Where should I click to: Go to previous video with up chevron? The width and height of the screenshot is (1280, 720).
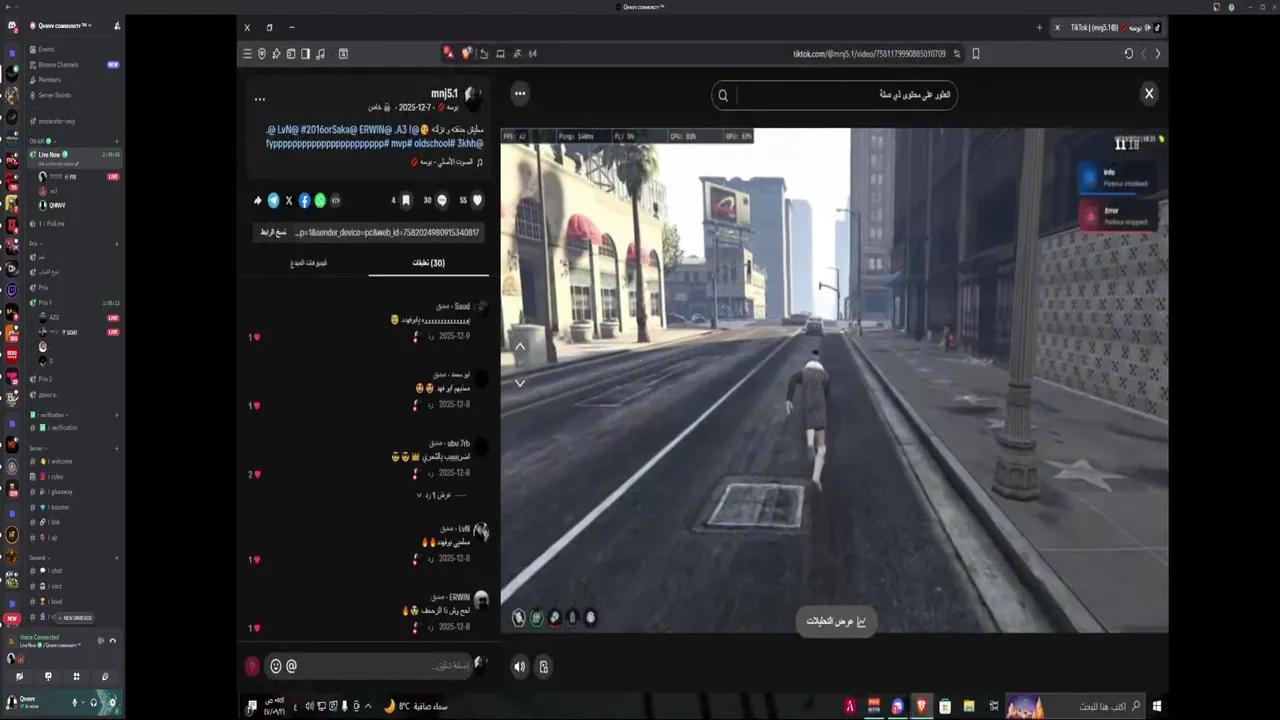[520, 346]
